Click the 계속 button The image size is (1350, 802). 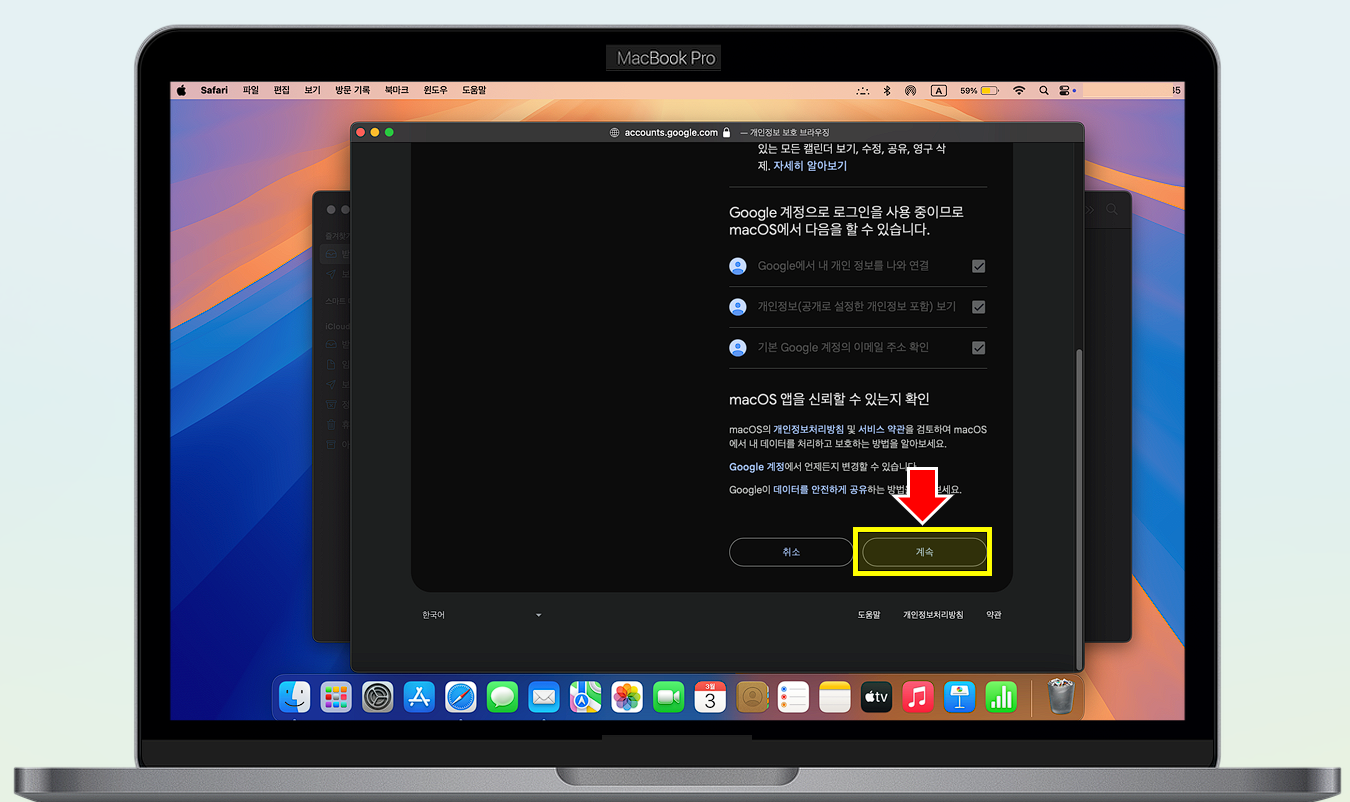pyautogui.click(x=925, y=552)
